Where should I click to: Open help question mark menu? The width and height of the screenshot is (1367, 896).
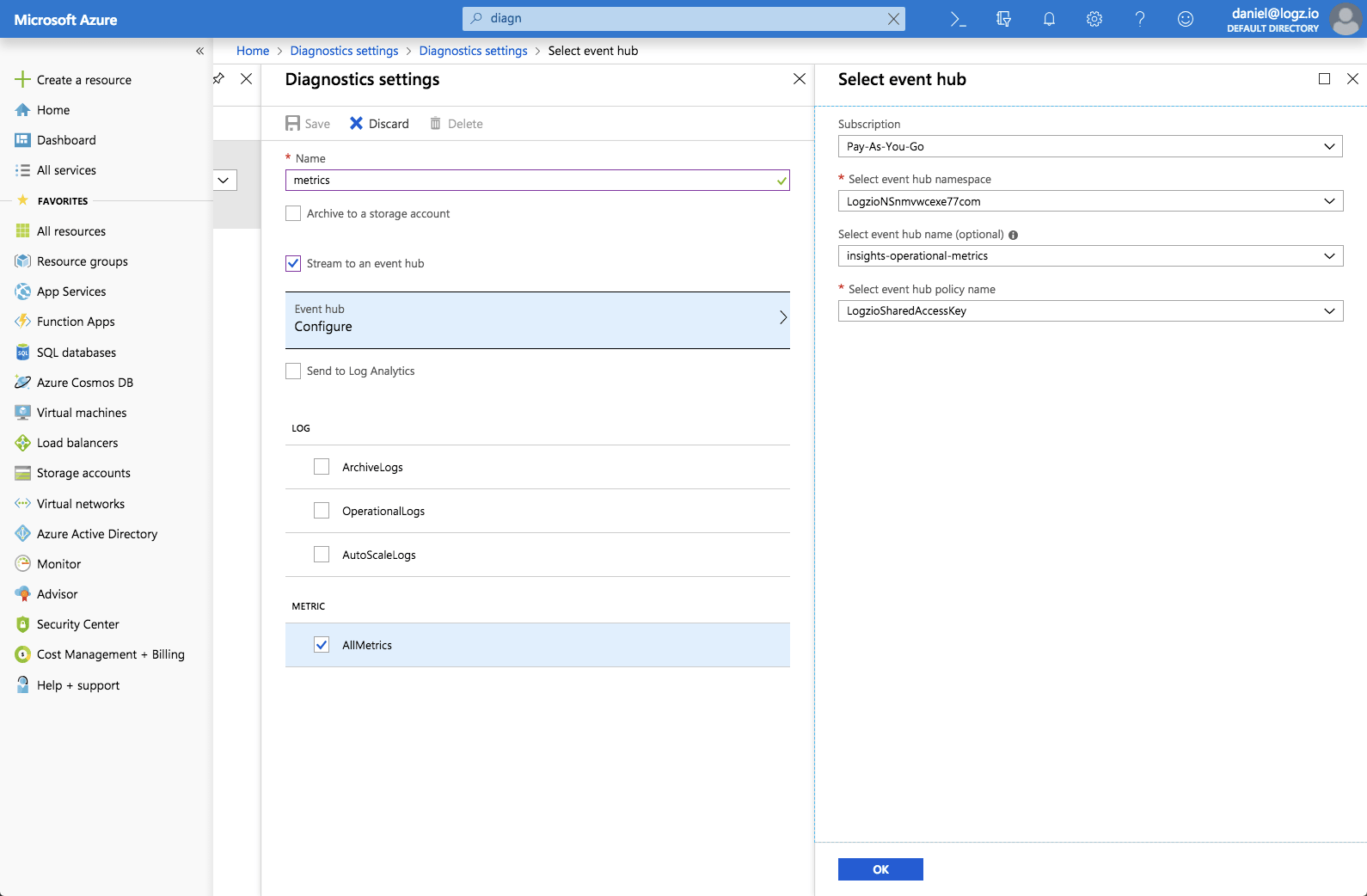pyautogui.click(x=1140, y=19)
